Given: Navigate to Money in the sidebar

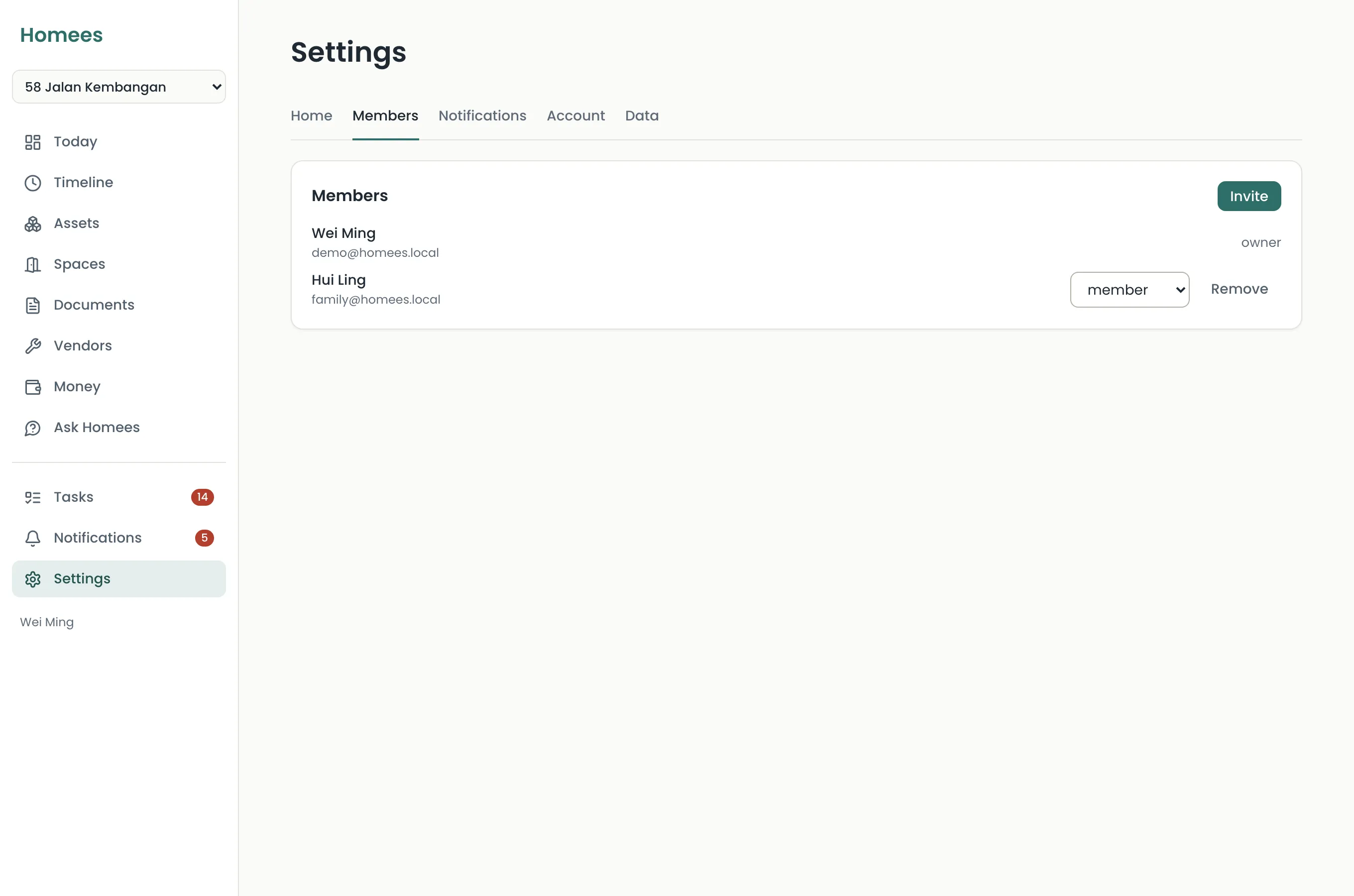Looking at the screenshot, I should [x=77, y=387].
